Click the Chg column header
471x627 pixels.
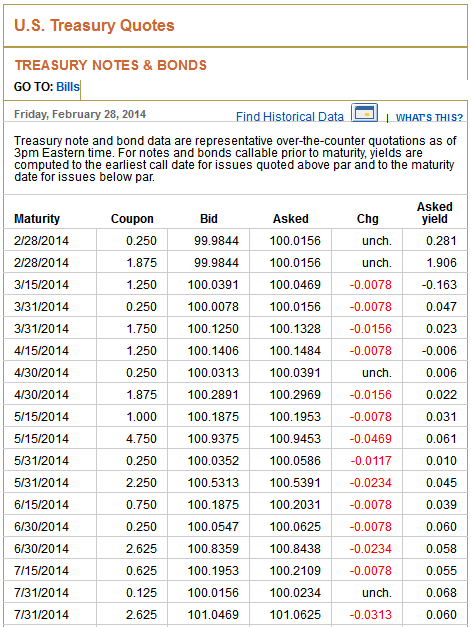[x=367, y=219]
